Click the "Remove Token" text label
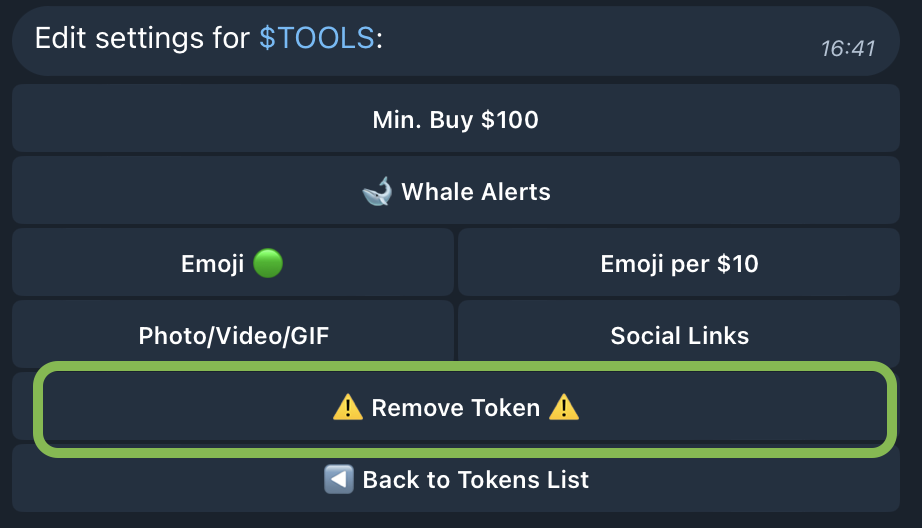The width and height of the screenshot is (922, 528). point(455,407)
